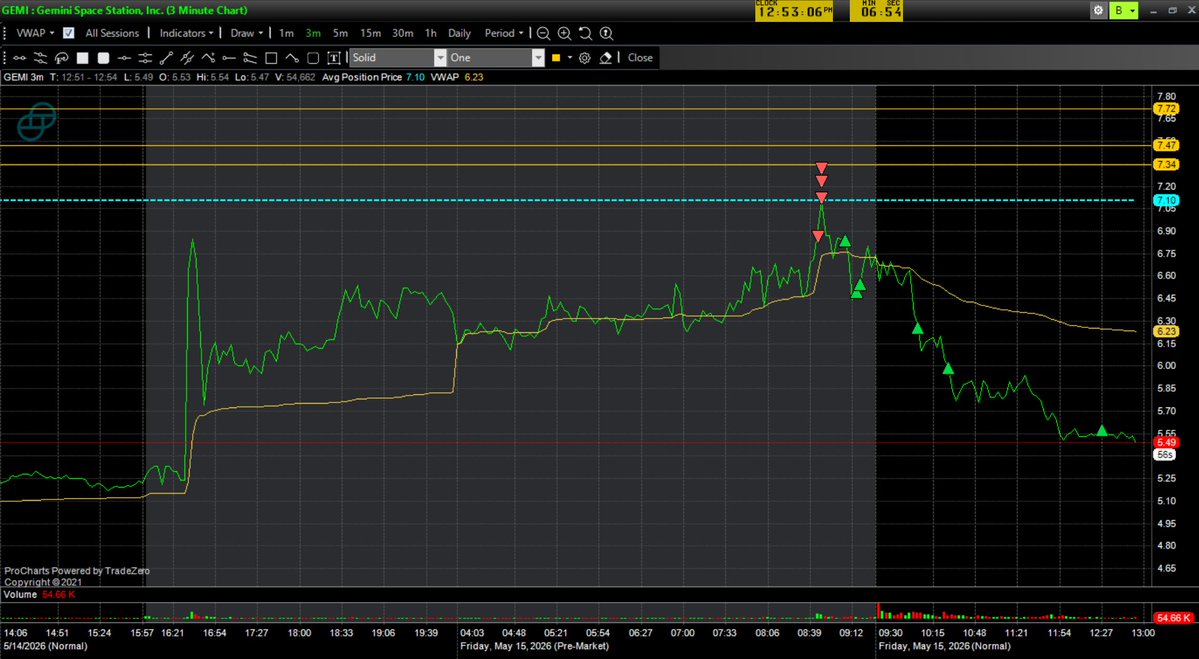Switch to the 5m timeframe
This screenshot has width=1199, height=659.
pyautogui.click(x=340, y=33)
